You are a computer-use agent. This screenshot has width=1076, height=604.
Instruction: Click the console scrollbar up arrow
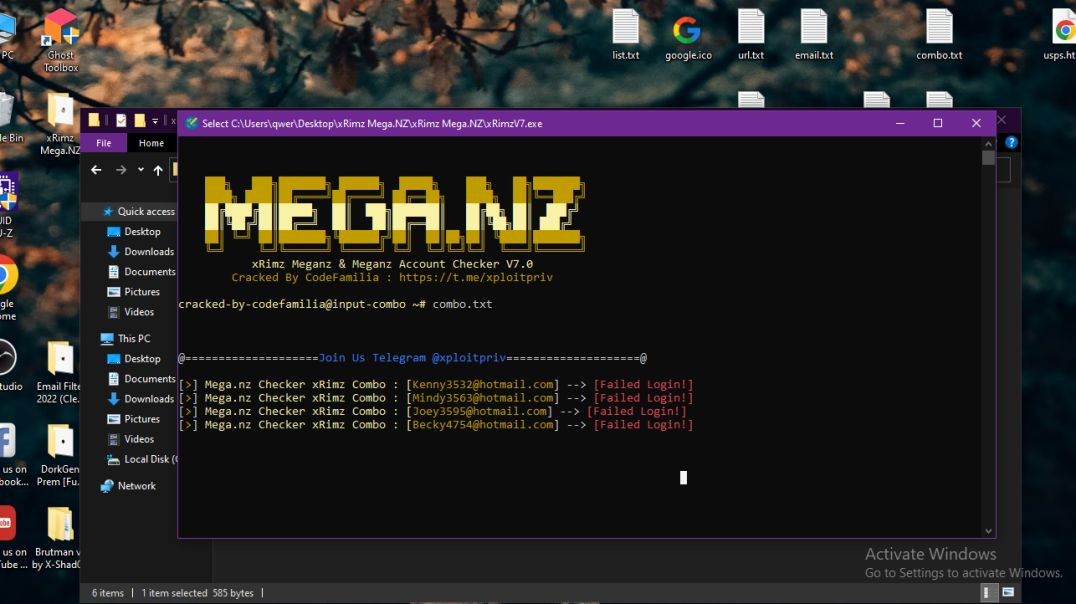[988, 143]
